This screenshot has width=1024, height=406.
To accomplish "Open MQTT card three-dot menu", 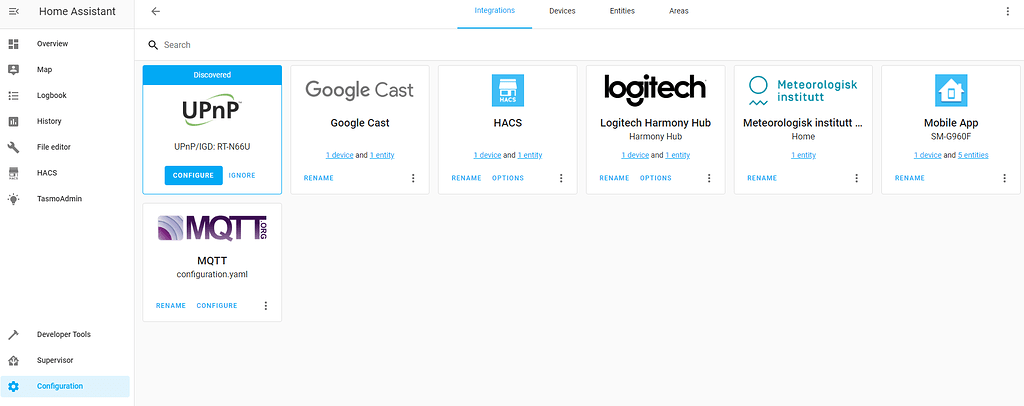I will (266, 305).
